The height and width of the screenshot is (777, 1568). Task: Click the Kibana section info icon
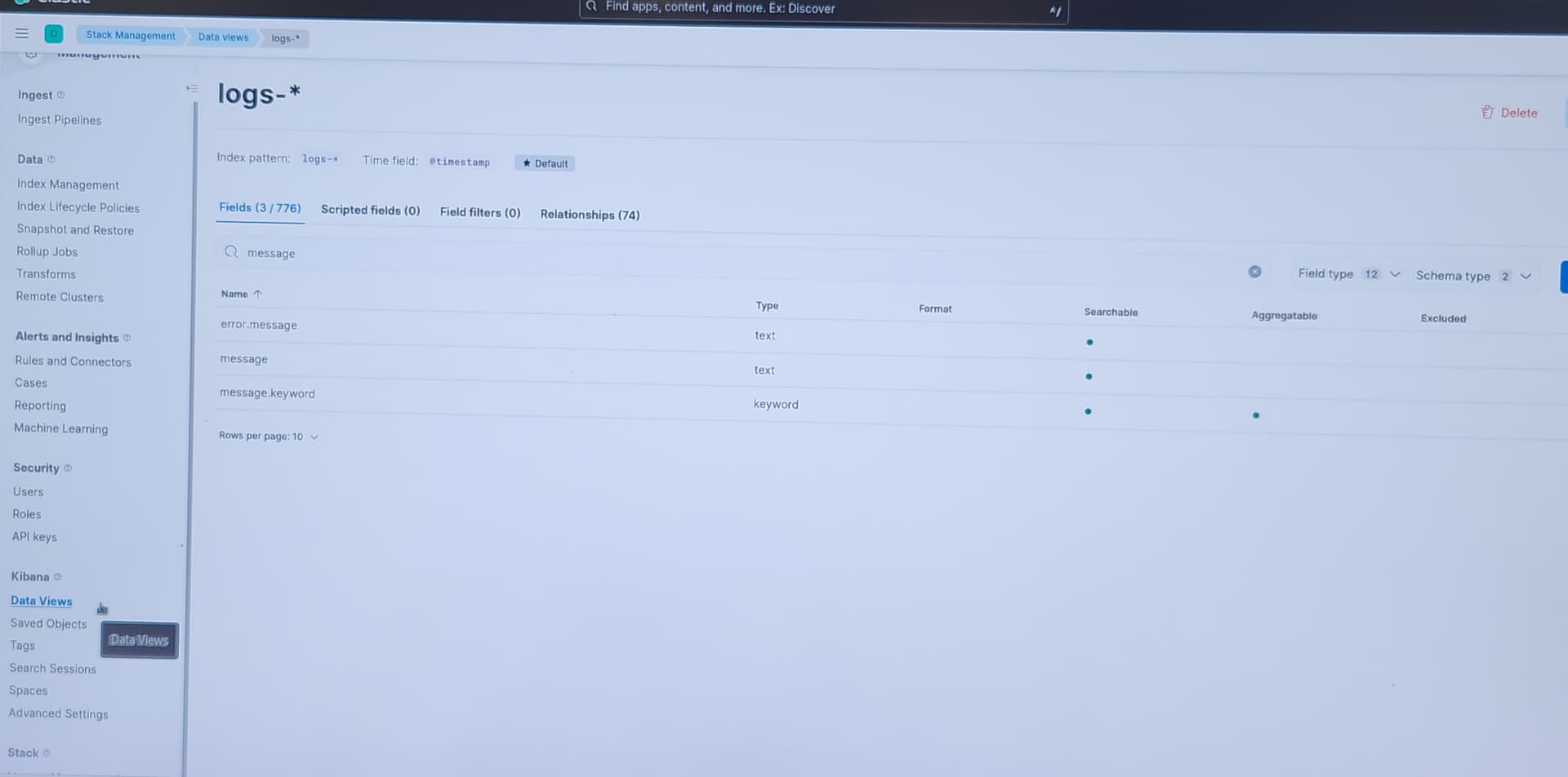point(57,576)
